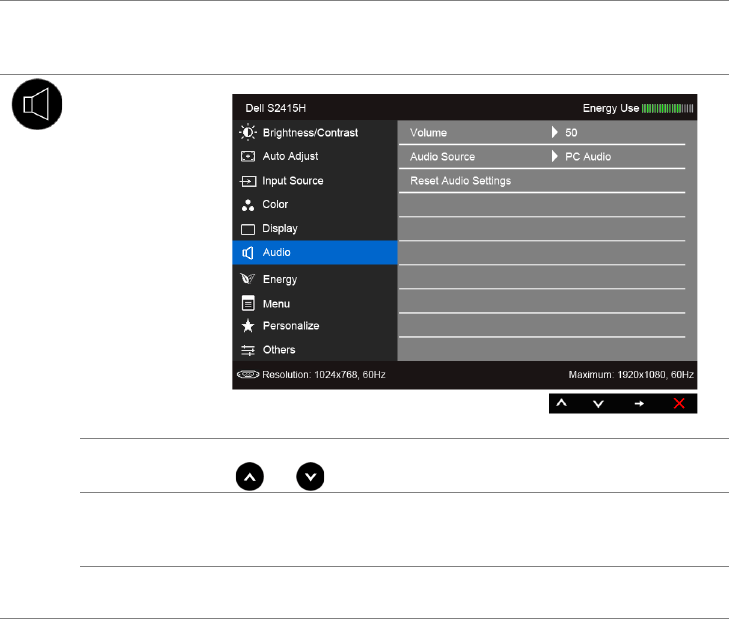Click the round black up-arrow button
Screen dimensions: 729x619
[250, 477]
